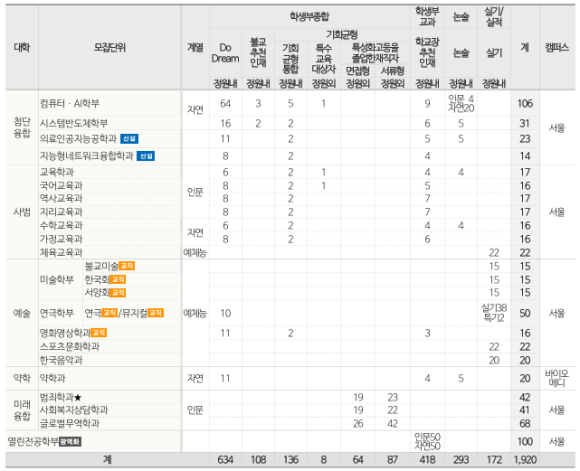The width and height of the screenshot is (580, 471).
Task: Click the orange 교직 badge next to 영화영상학과
Action: coord(99,333)
